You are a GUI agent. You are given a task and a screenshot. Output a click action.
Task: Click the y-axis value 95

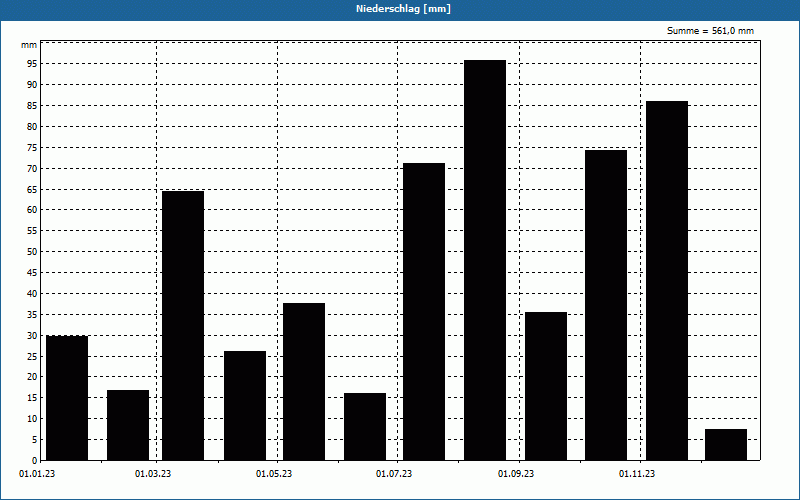coord(33,64)
